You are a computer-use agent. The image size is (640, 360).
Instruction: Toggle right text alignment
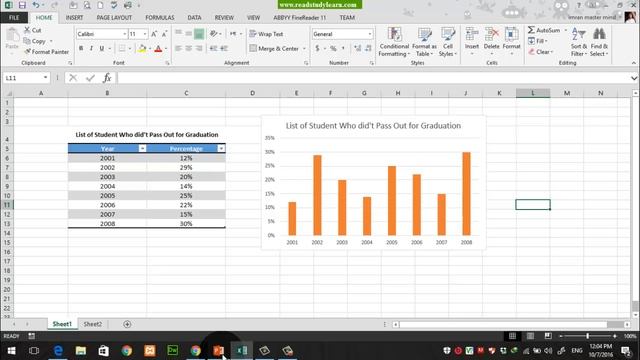click(x=199, y=49)
